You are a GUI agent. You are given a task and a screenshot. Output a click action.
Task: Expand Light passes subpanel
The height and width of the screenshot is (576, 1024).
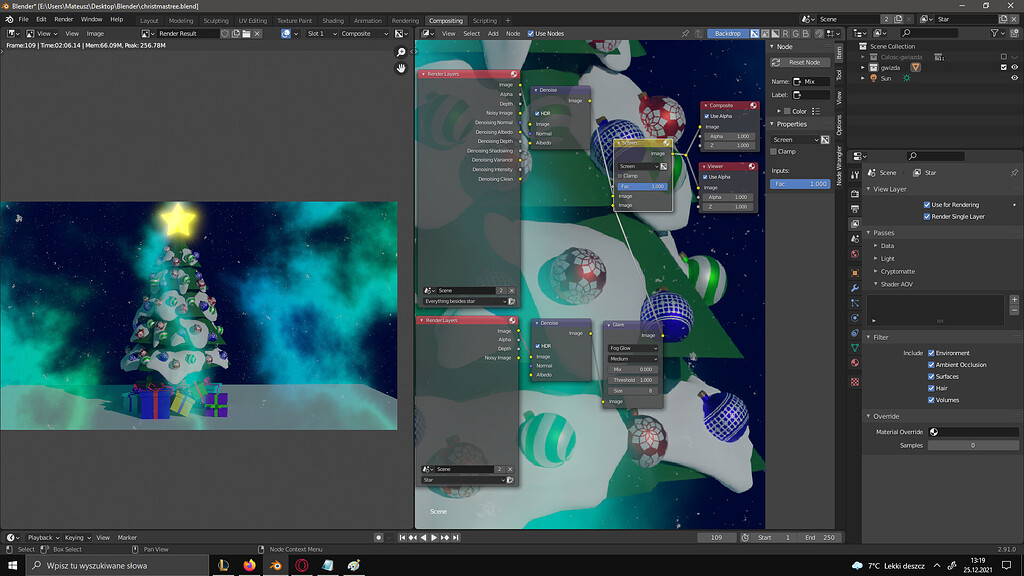click(876, 259)
